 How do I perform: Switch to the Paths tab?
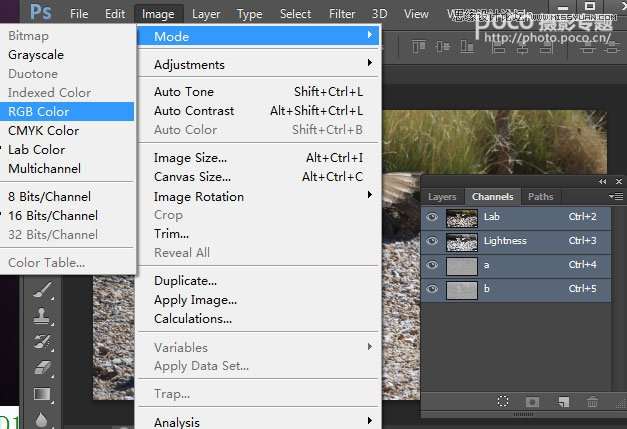pos(540,197)
